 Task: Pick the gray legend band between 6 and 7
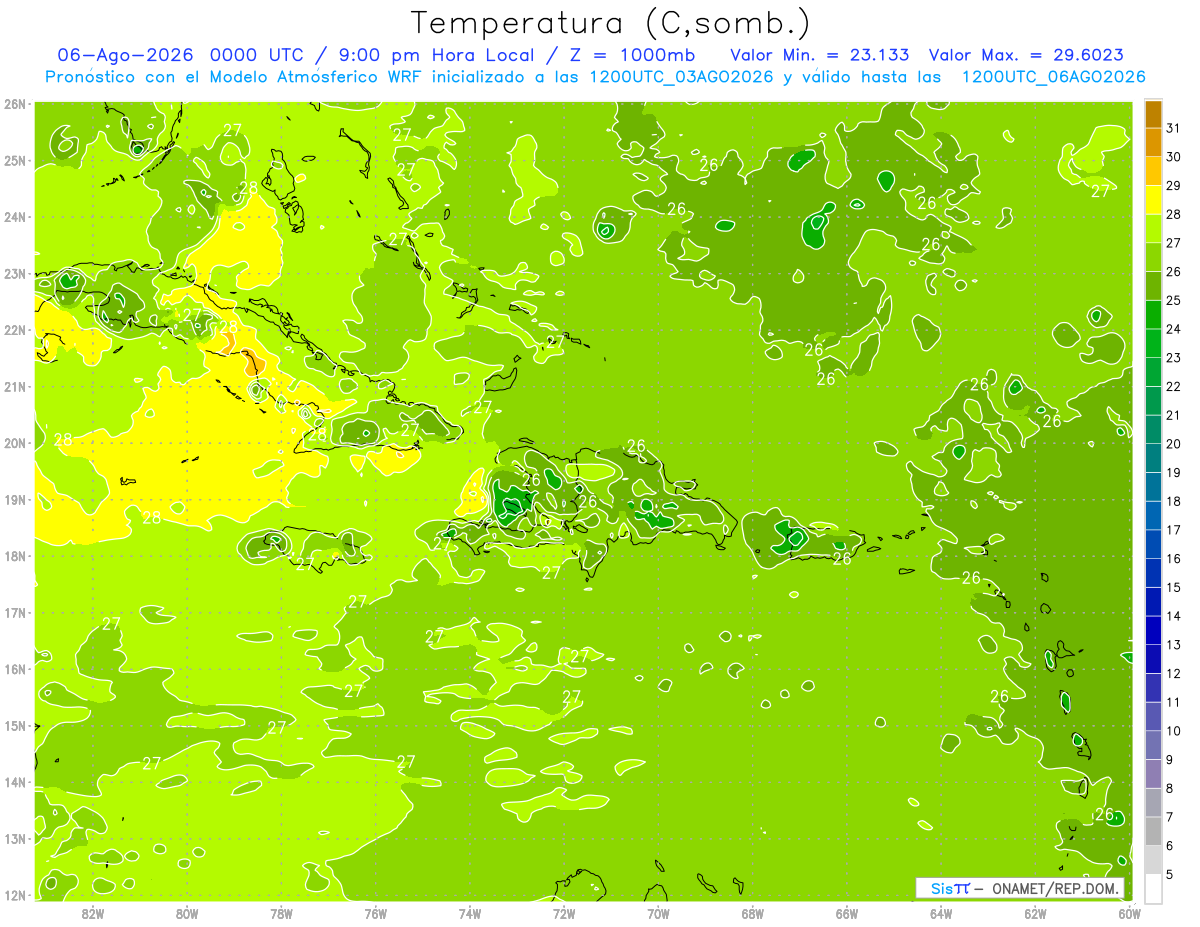1153,831
